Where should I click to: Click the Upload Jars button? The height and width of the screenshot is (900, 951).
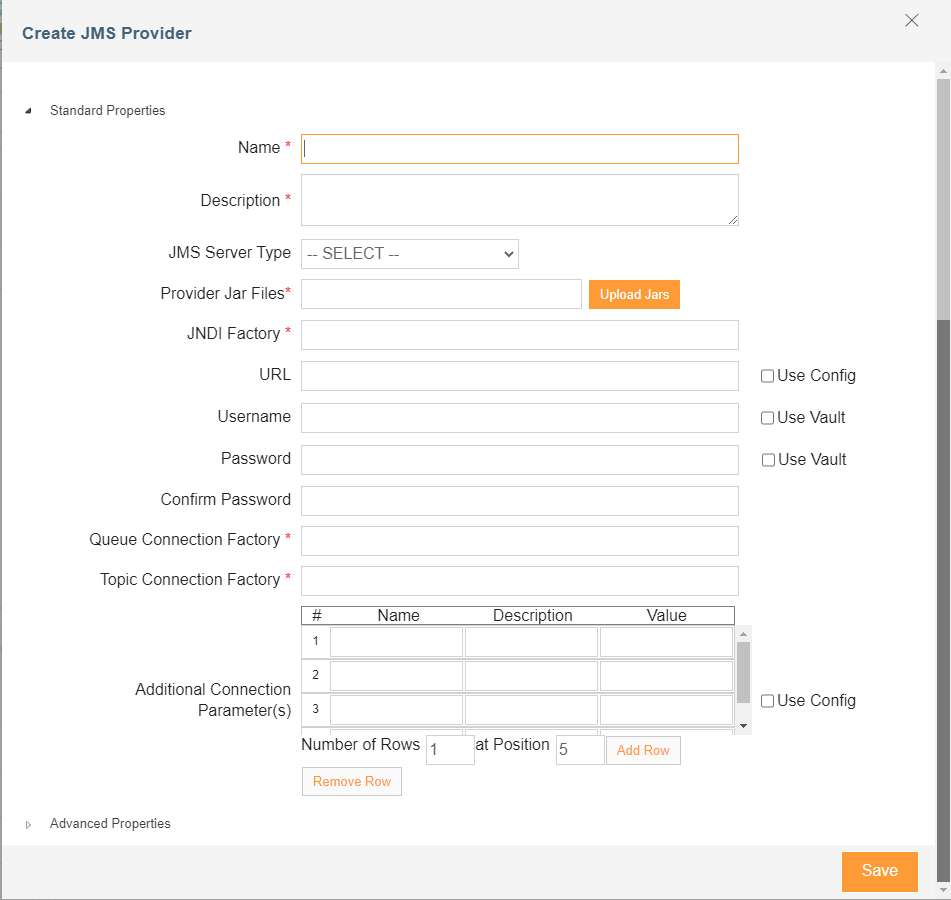click(x=634, y=295)
